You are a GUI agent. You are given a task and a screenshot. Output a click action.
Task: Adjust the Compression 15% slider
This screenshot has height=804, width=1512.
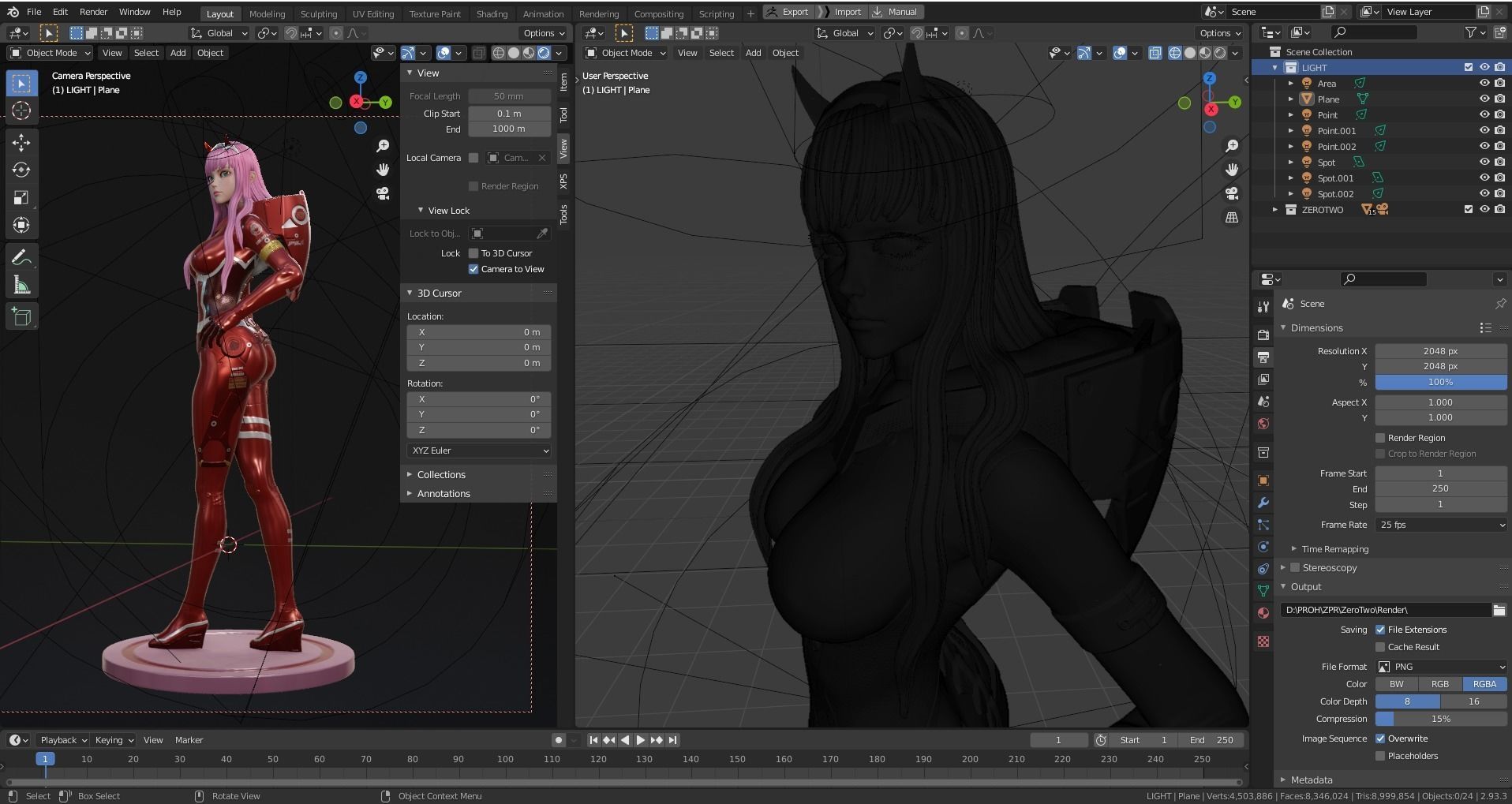click(x=1441, y=719)
